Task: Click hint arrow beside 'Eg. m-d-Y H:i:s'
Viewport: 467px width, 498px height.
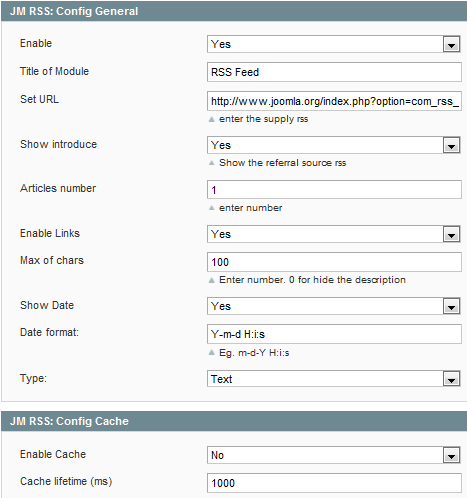Action: tap(211, 353)
